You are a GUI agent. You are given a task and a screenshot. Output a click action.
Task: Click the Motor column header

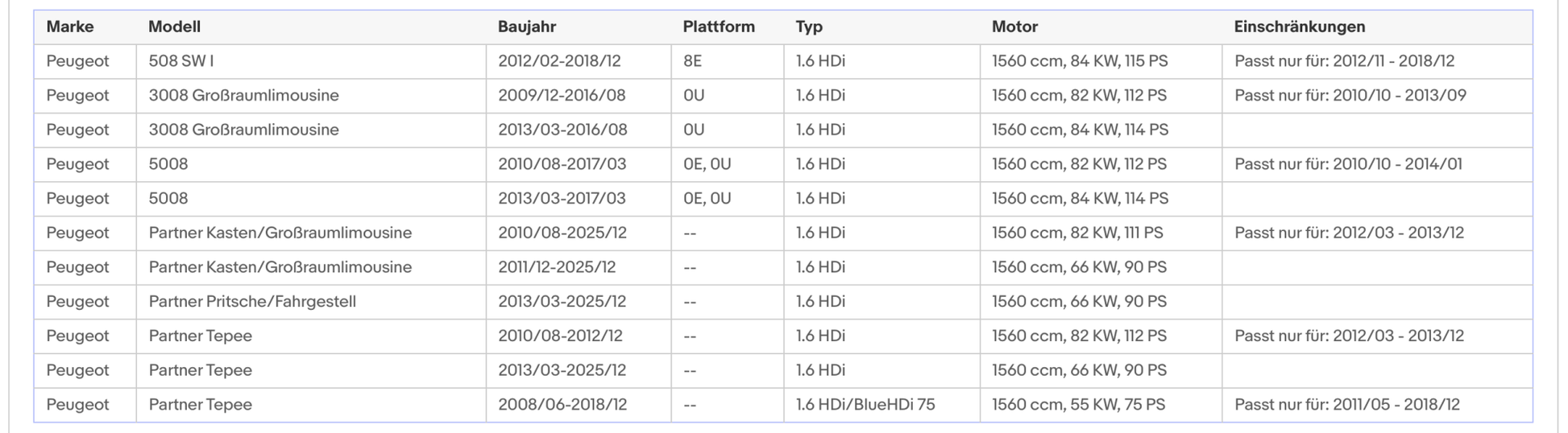(x=1014, y=27)
